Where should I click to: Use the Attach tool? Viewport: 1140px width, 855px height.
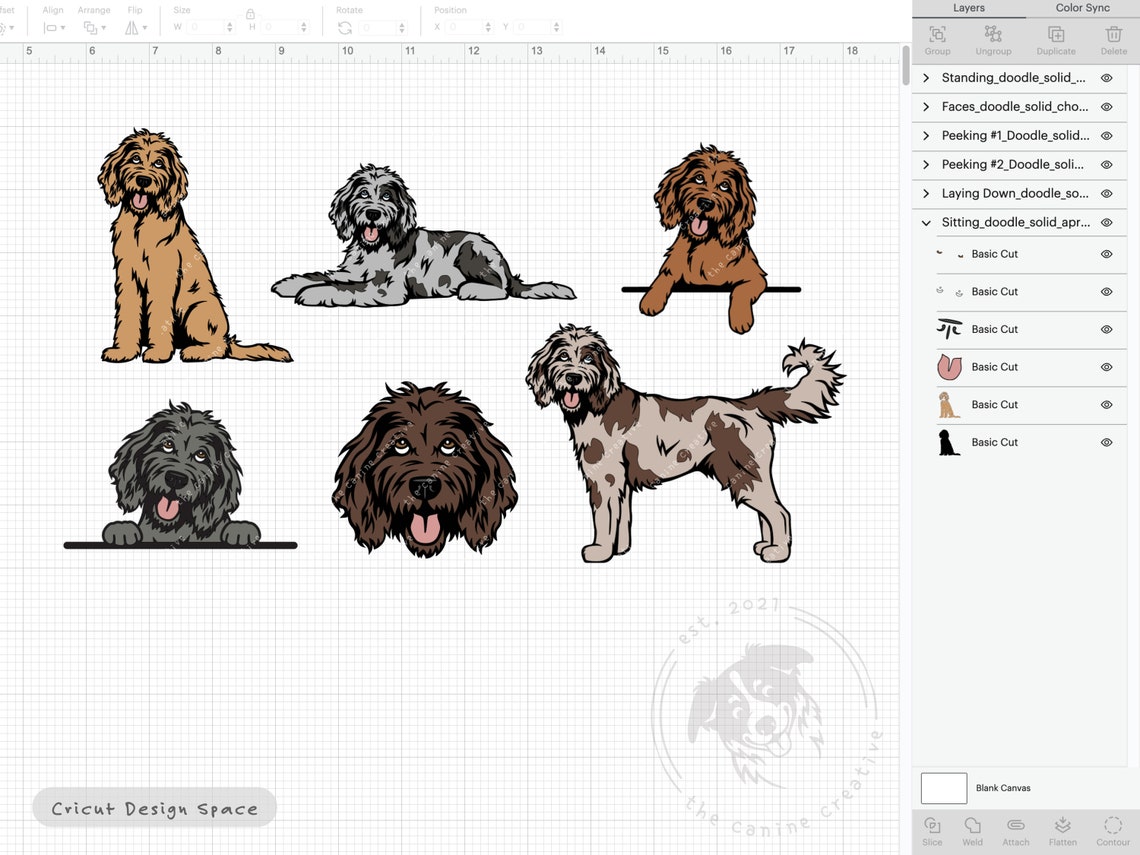[x=1016, y=830]
